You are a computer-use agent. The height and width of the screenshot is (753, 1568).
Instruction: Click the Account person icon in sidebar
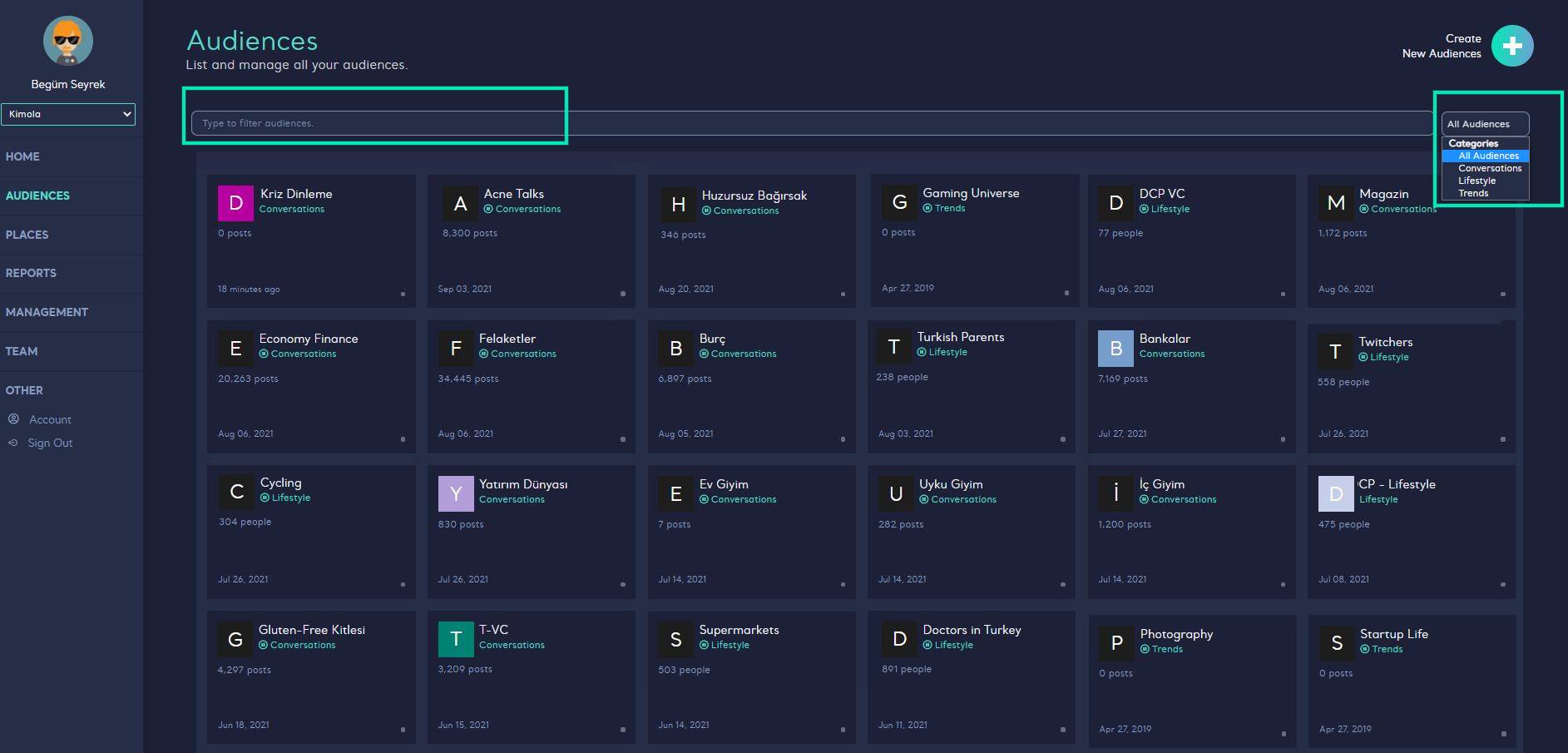pyautogui.click(x=13, y=419)
